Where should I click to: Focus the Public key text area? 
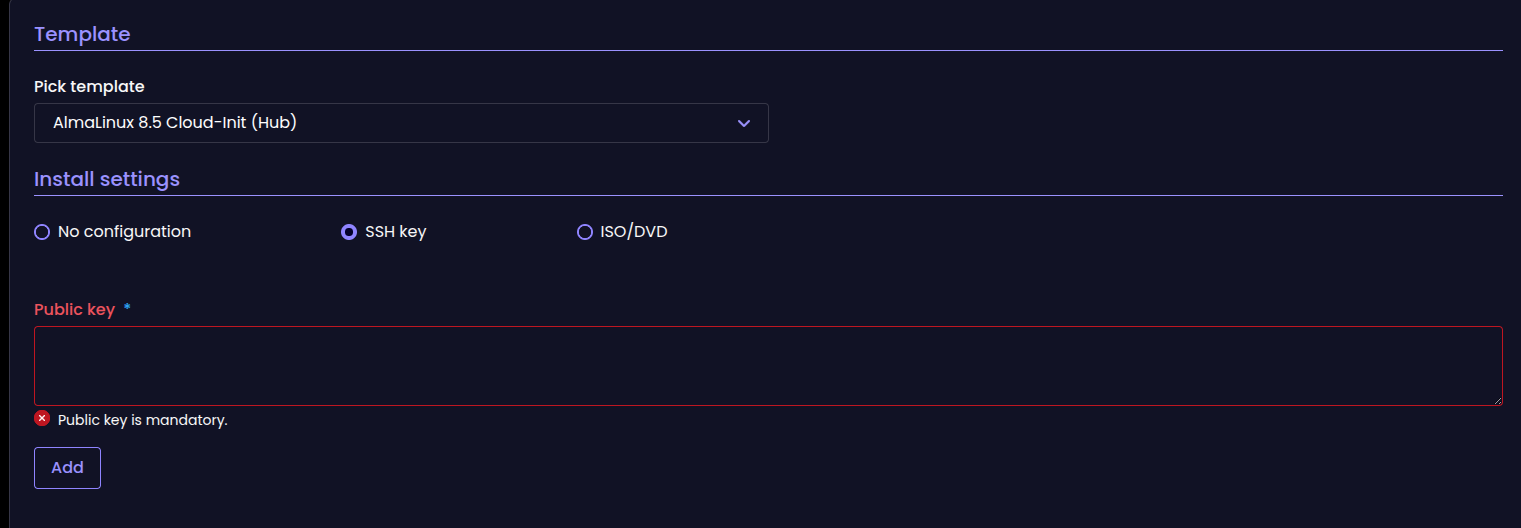pos(768,366)
